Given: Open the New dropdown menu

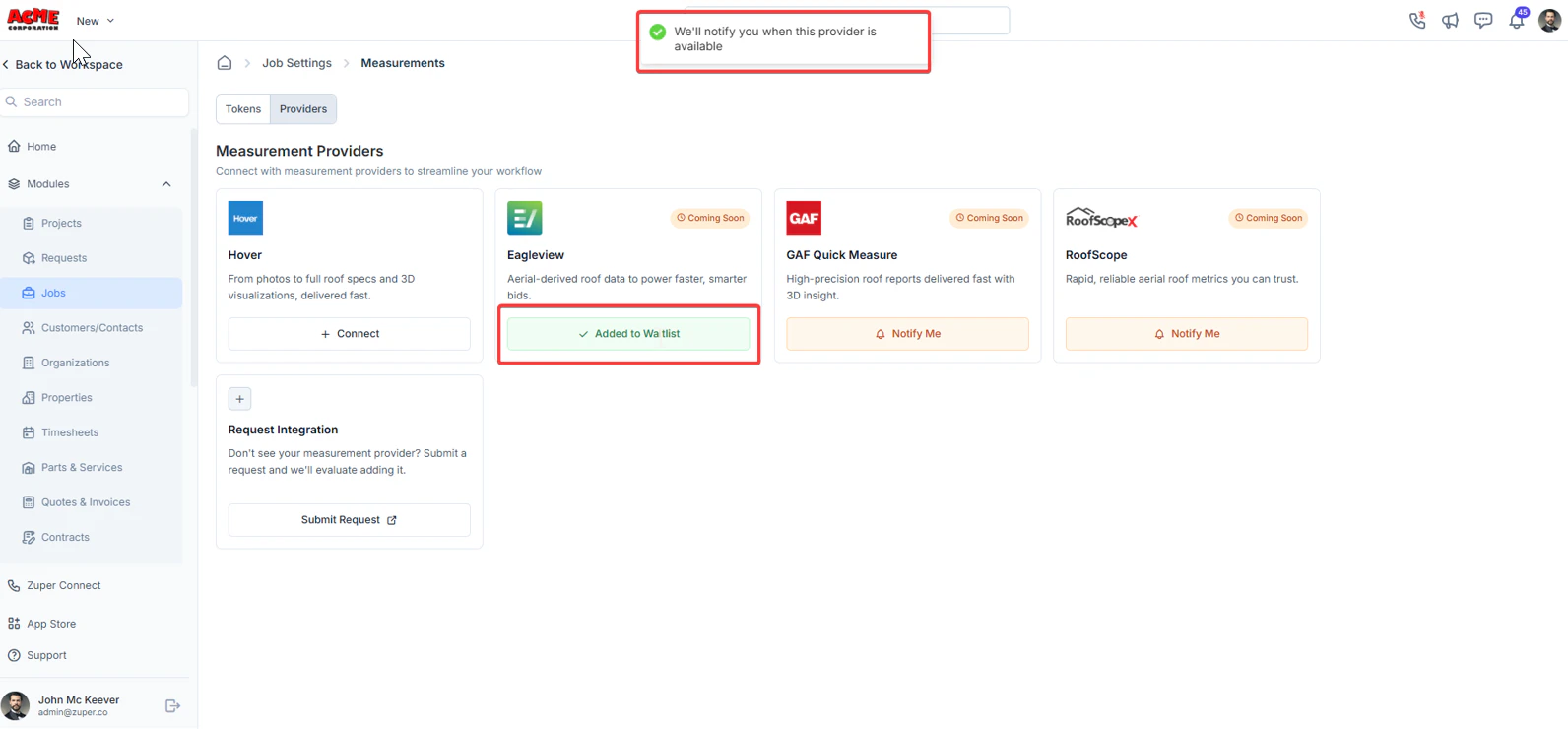Looking at the screenshot, I should (x=96, y=21).
